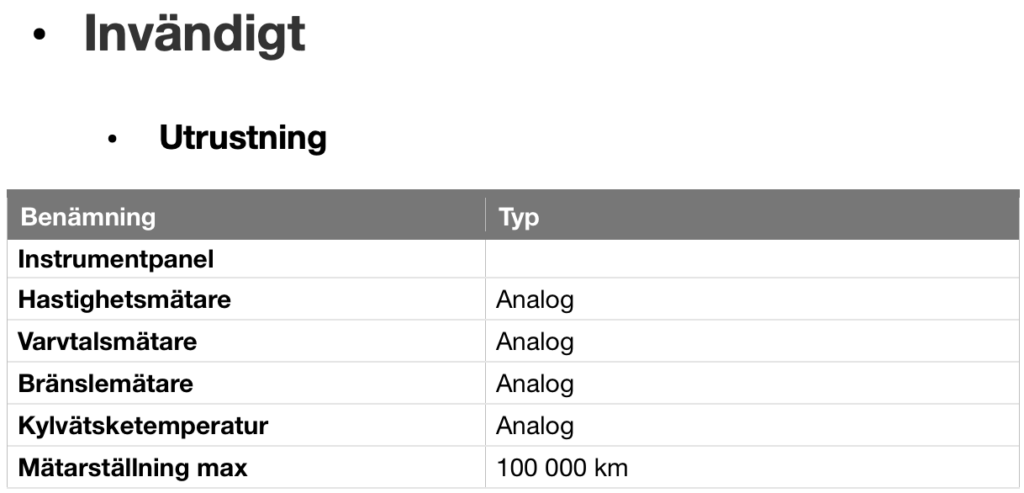Viewport: 1024px width, 493px height.
Task: Click the Utrustning subheading
Action: coord(243,138)
